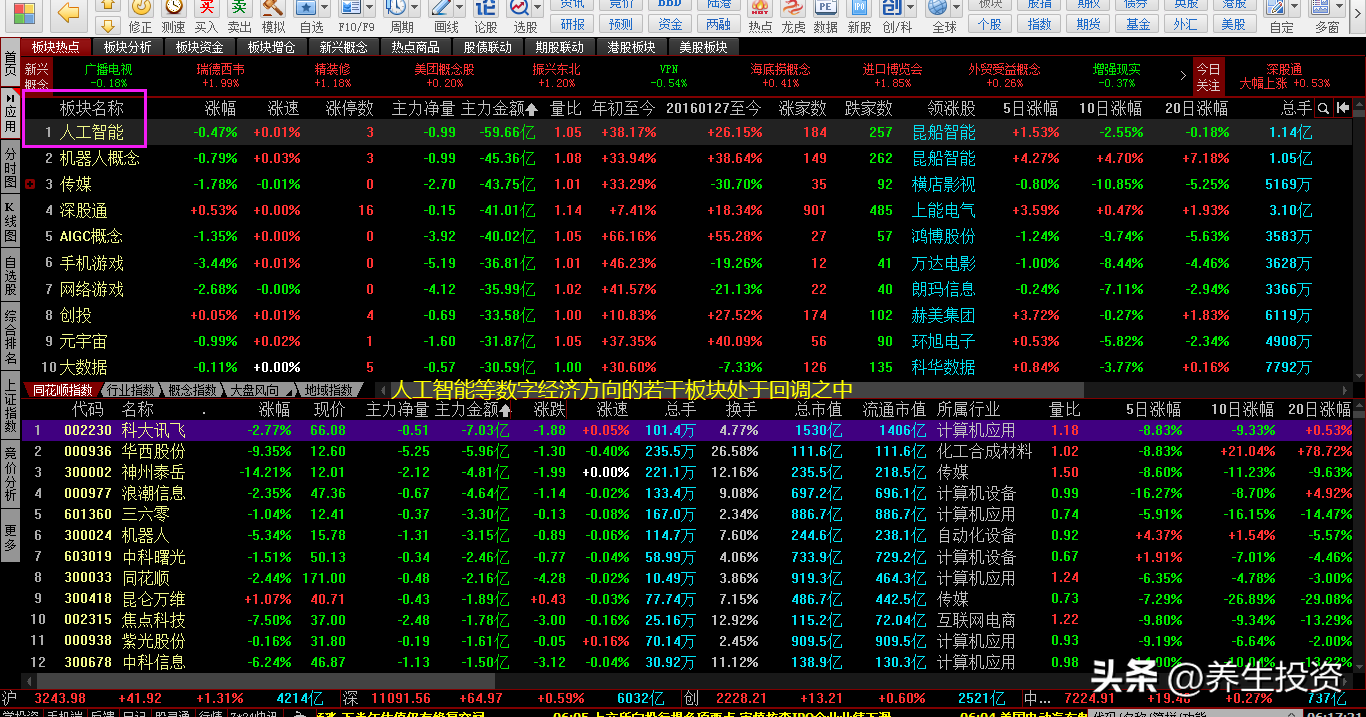The image size is (1366, 717).
Task: Click the yellow back arrow icon
Action: point(68,13)
